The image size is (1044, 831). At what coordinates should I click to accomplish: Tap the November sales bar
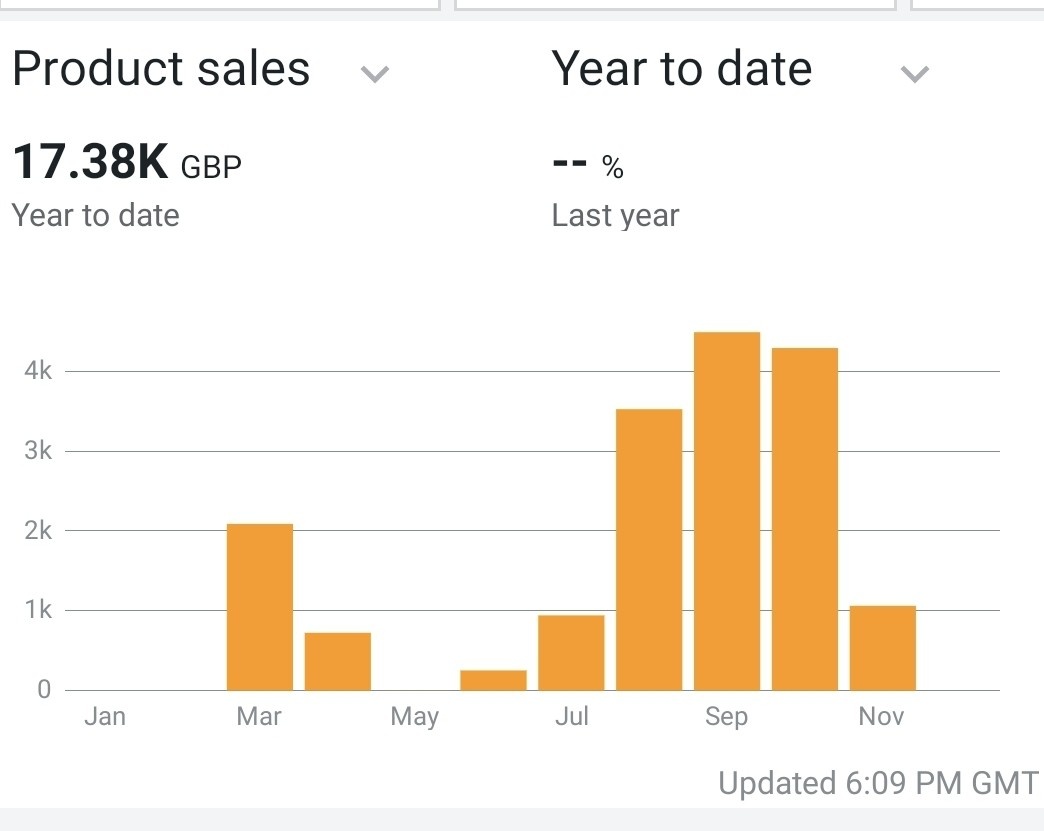coord(883,647)
